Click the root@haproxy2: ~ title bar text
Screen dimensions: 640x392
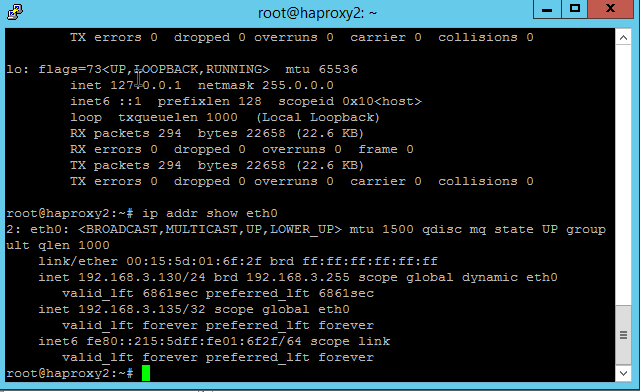[317, 13]
